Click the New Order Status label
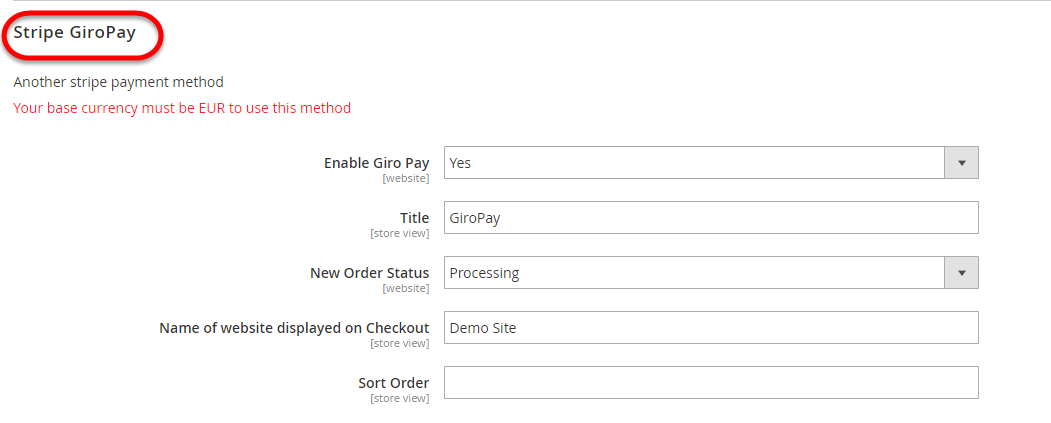This screenshot has height=423, width=1051. 369,273
